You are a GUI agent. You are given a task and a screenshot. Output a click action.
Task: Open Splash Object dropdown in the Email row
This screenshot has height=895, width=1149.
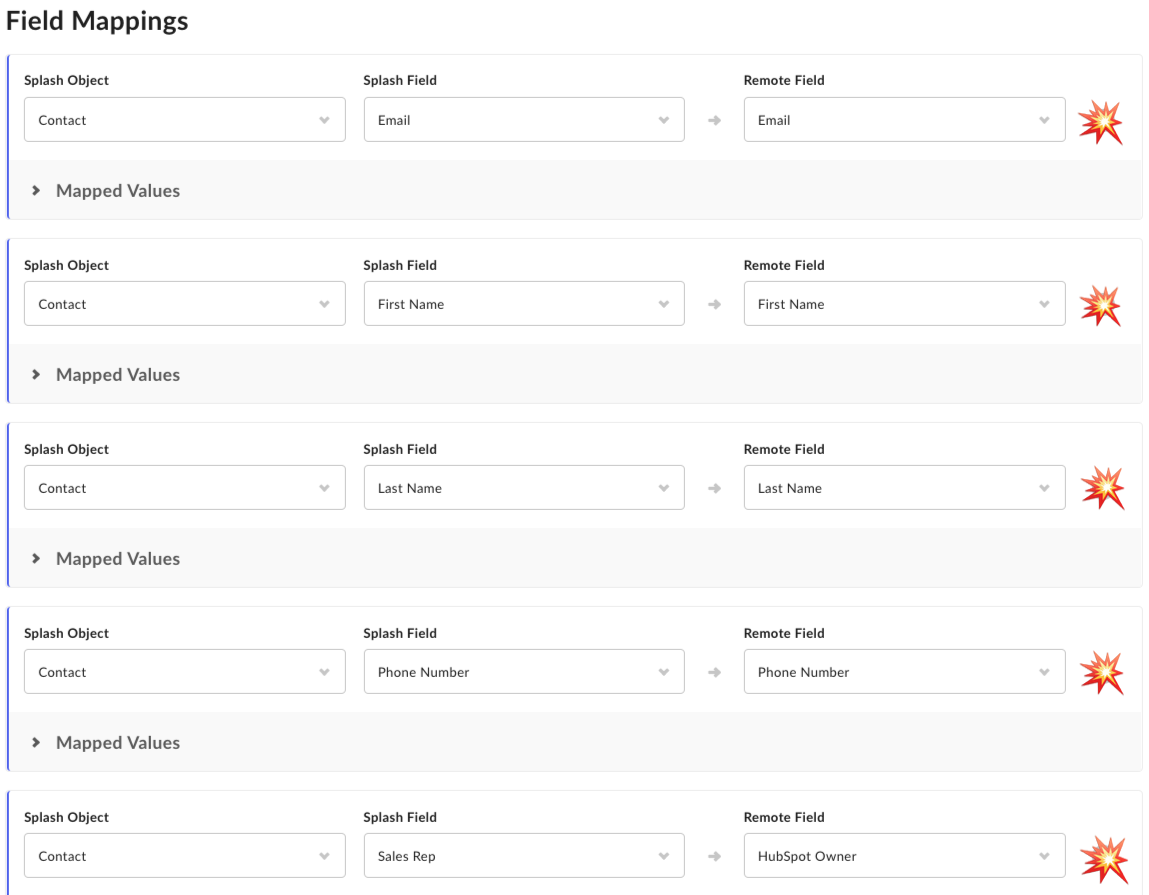[185, 119]
